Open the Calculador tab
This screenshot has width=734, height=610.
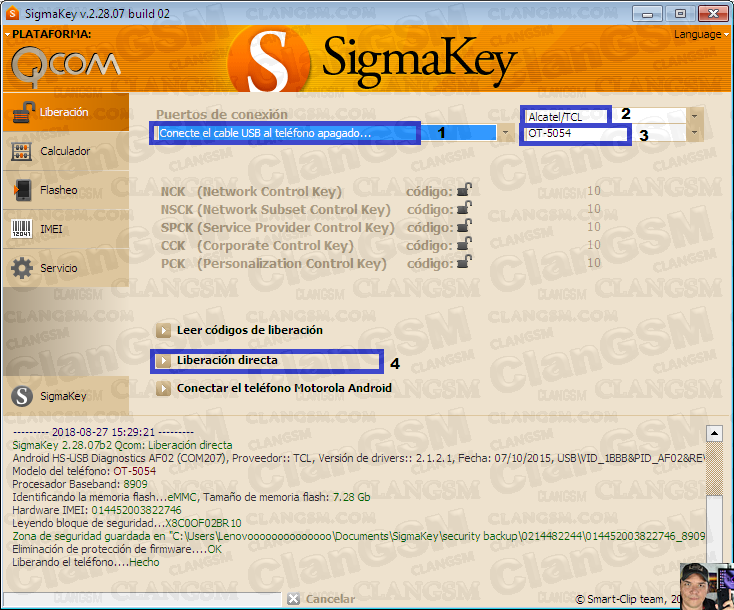[66, 151]
